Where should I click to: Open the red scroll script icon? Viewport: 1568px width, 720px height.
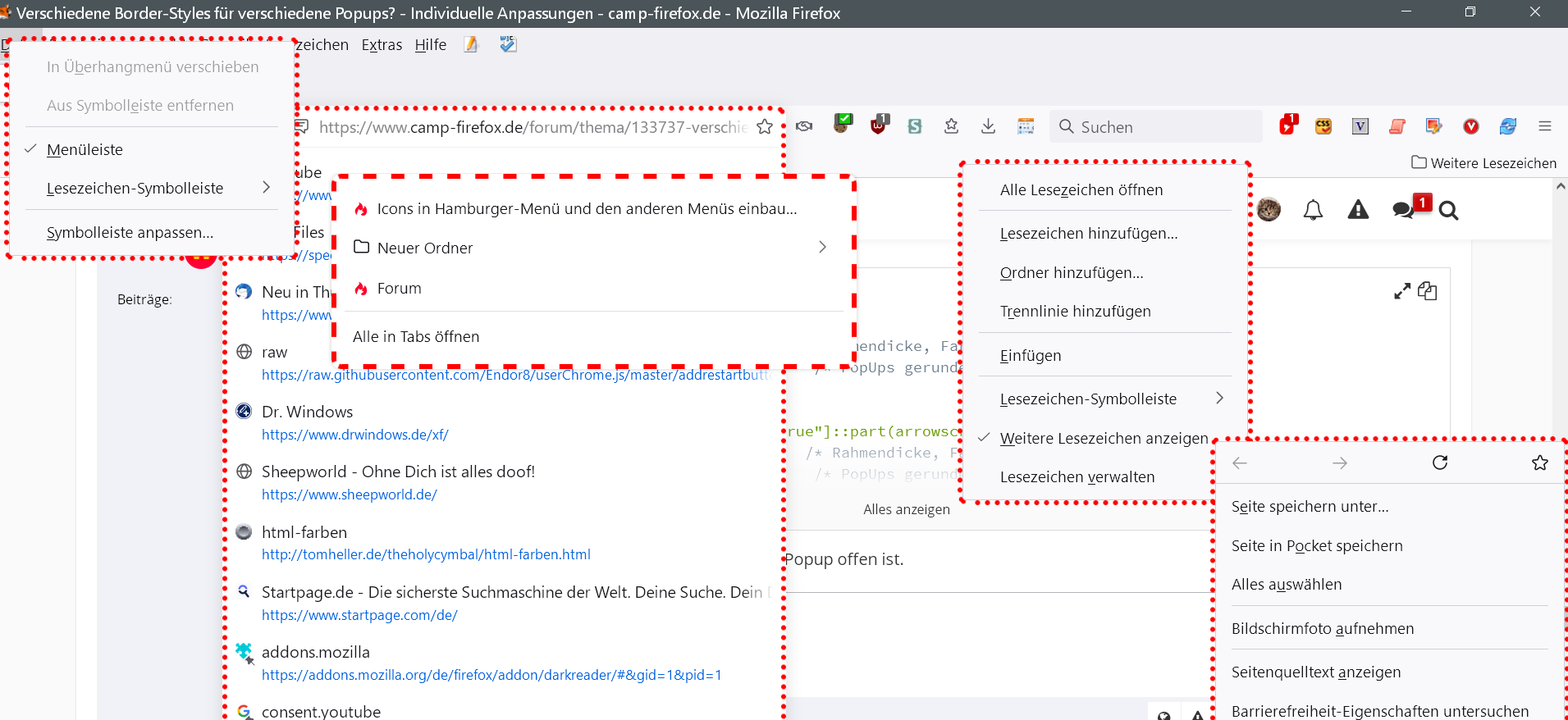[1397, 126]
